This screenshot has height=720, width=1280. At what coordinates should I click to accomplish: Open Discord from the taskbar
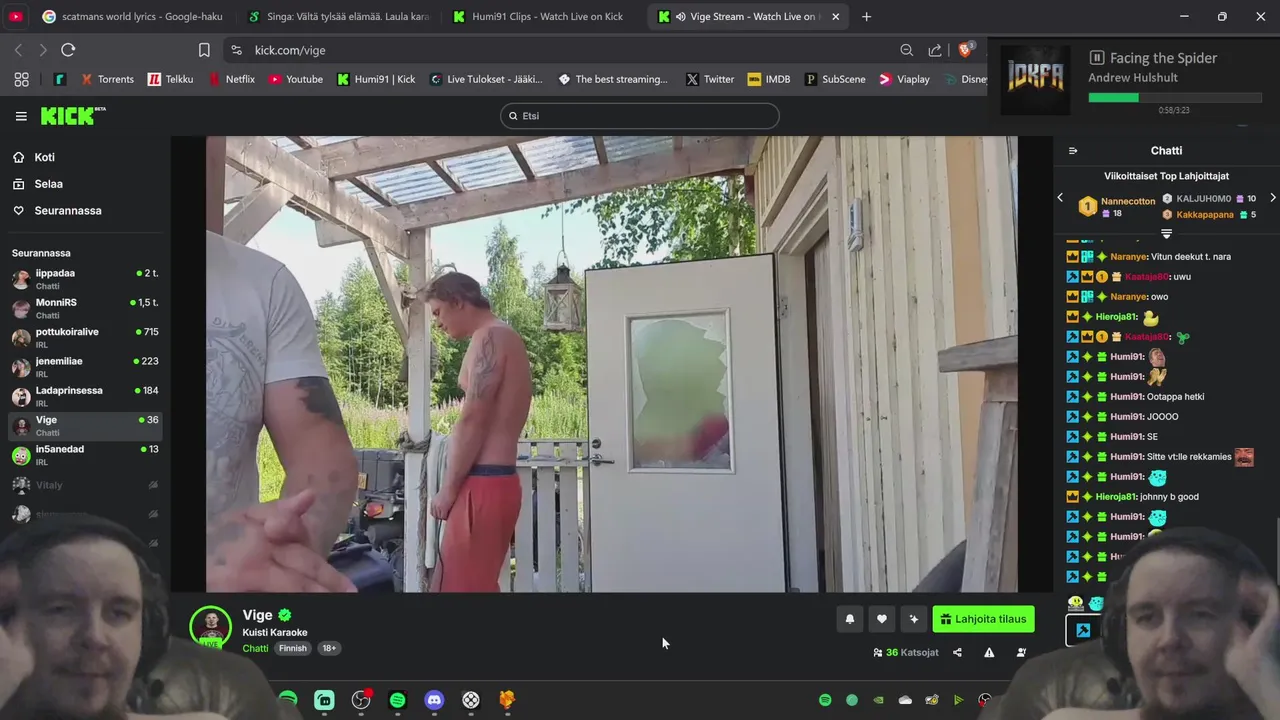coord(434,700)
